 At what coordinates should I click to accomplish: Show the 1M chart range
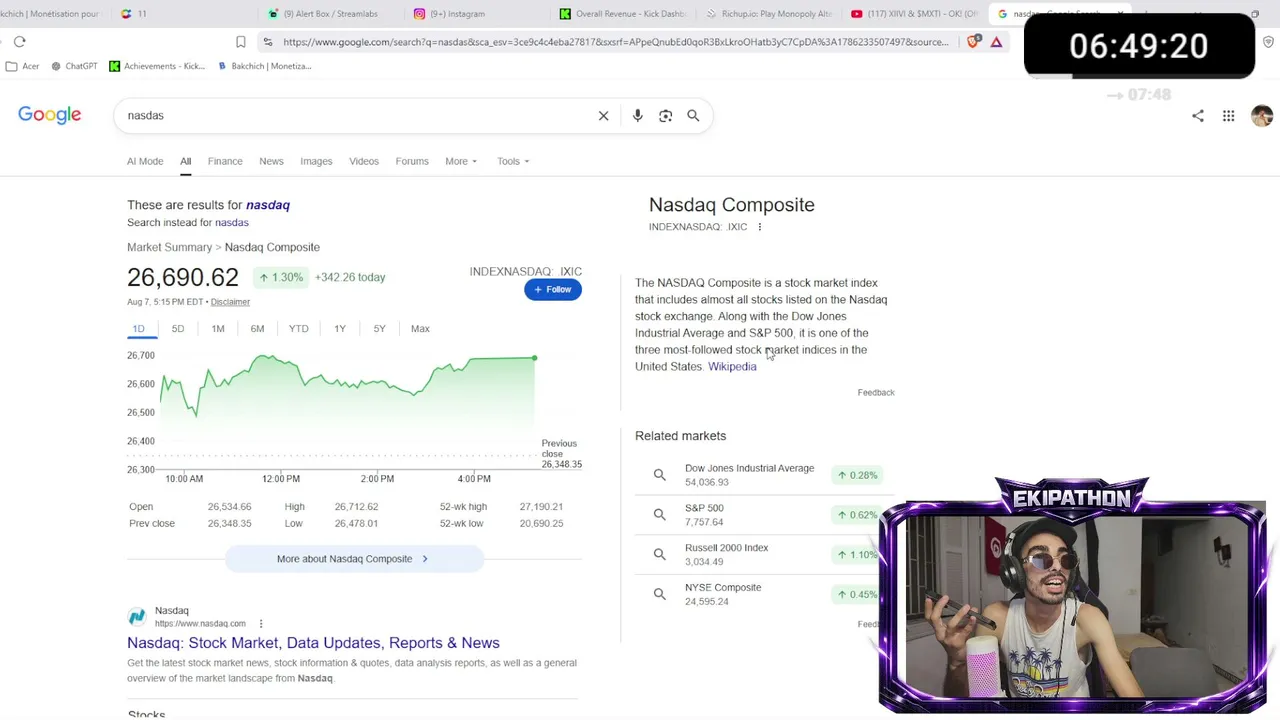coord(218,328)
